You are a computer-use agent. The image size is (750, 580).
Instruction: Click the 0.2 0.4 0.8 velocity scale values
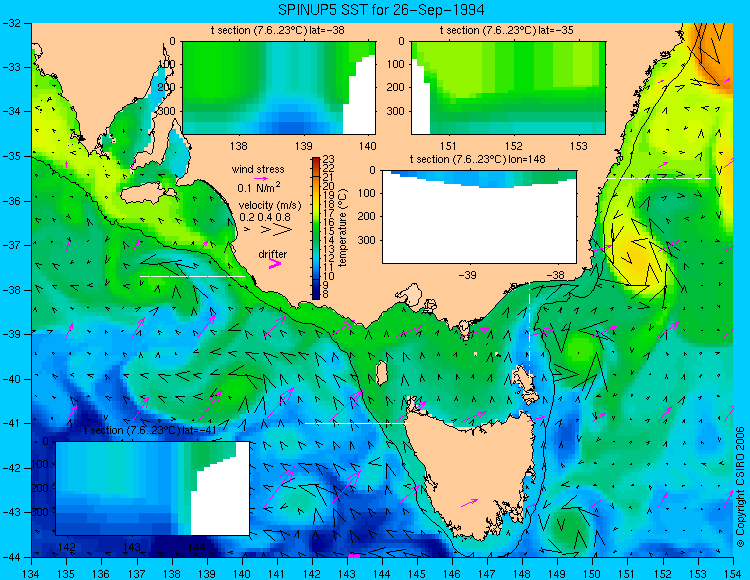coord(265,217)
